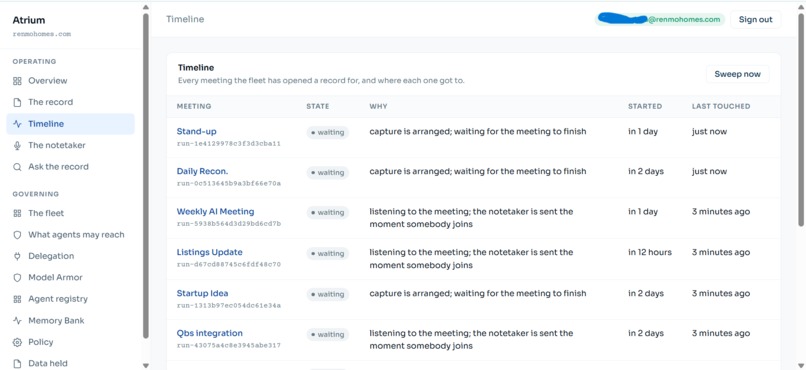Open the Daily Recon. meeting link

point(203,171)
